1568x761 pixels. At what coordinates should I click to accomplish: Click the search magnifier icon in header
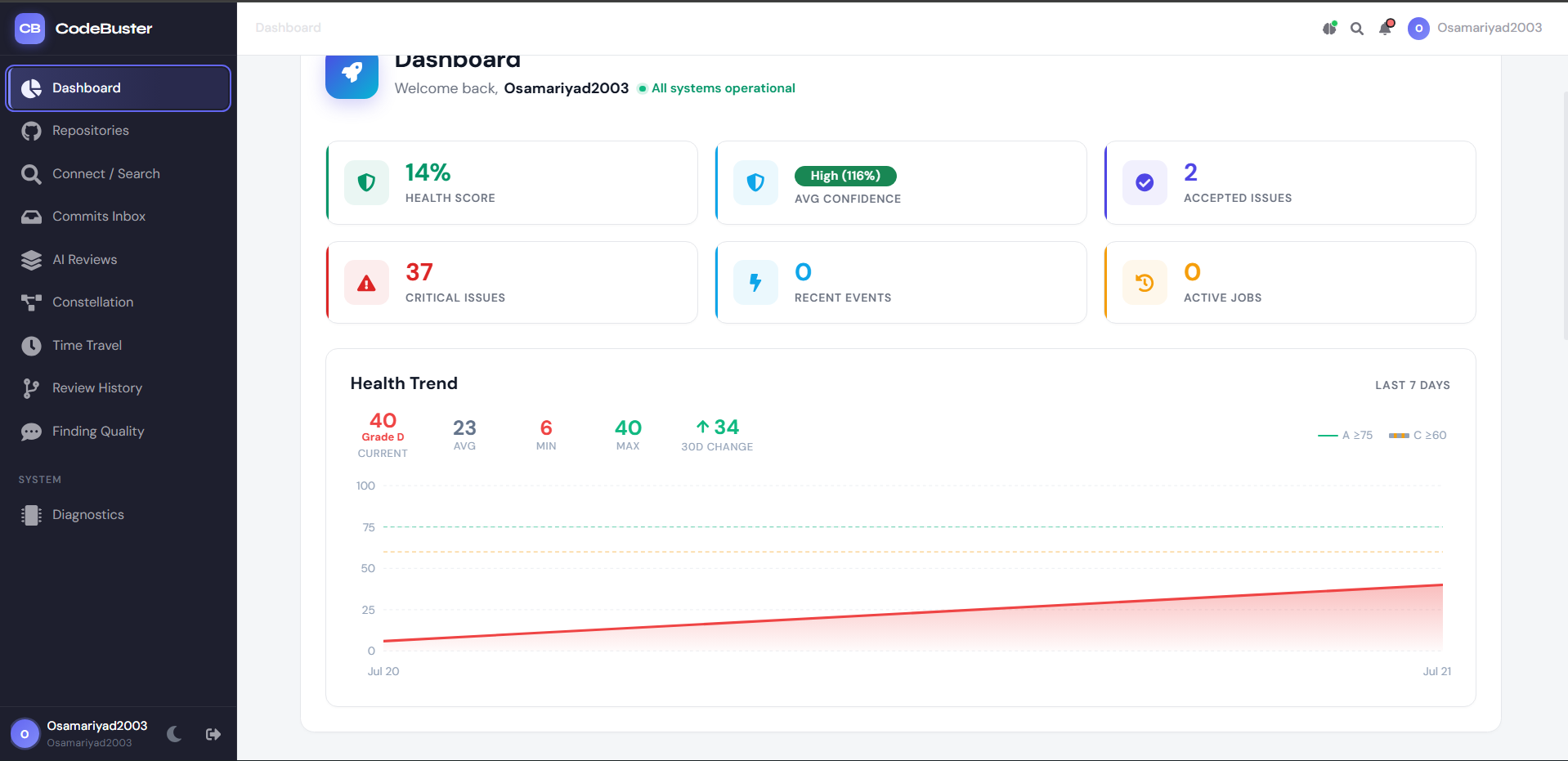coord(1357,29)
